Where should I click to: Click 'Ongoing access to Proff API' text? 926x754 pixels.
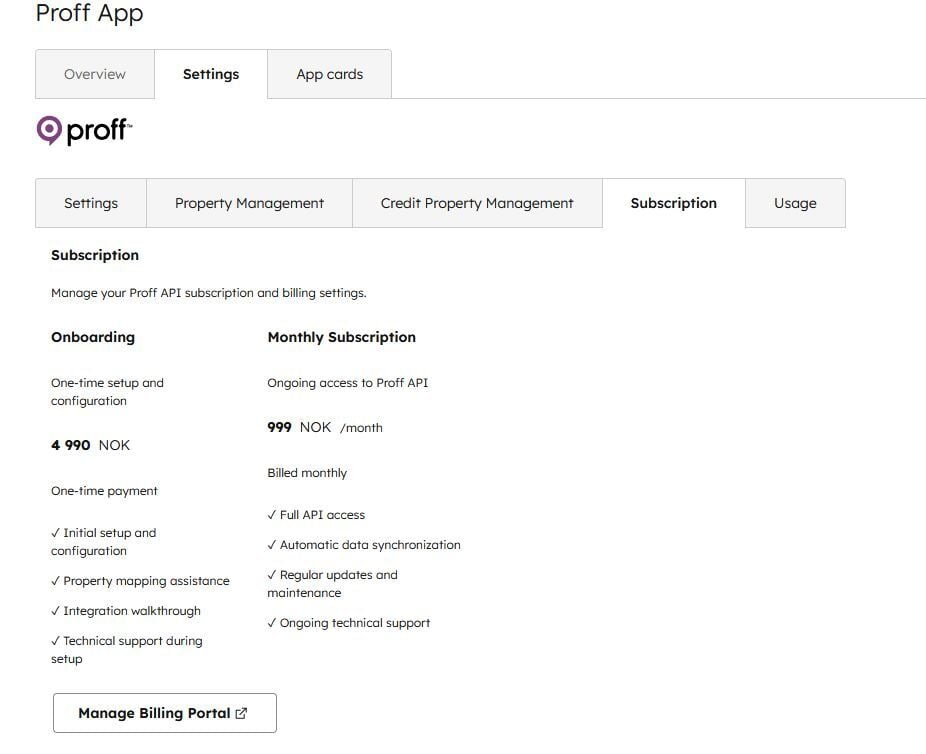pos(348,383)
